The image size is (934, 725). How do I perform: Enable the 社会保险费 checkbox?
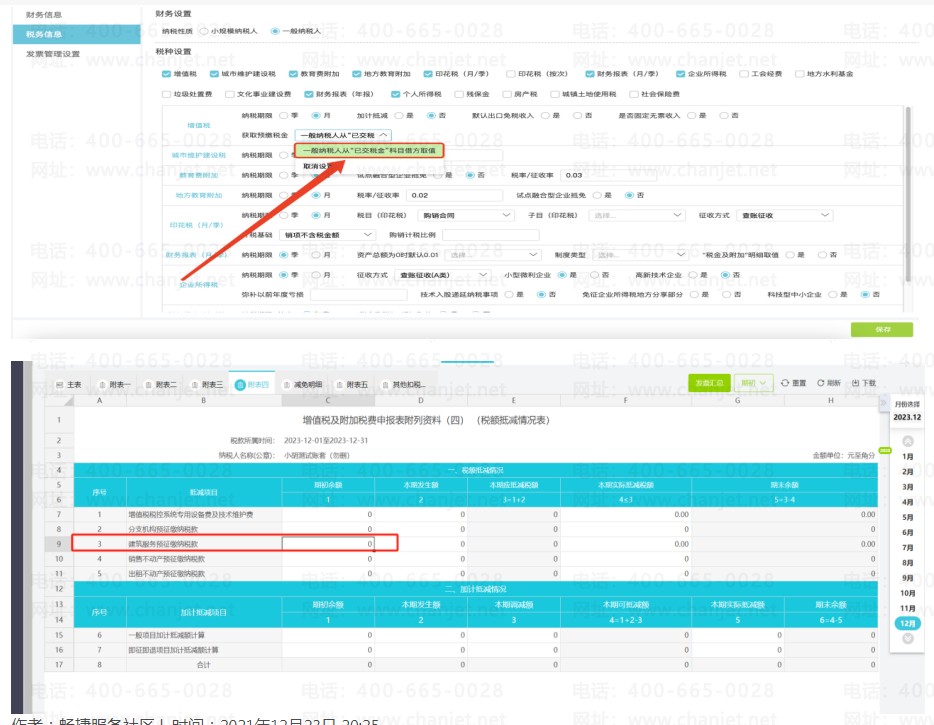click(x=634, y=94)
